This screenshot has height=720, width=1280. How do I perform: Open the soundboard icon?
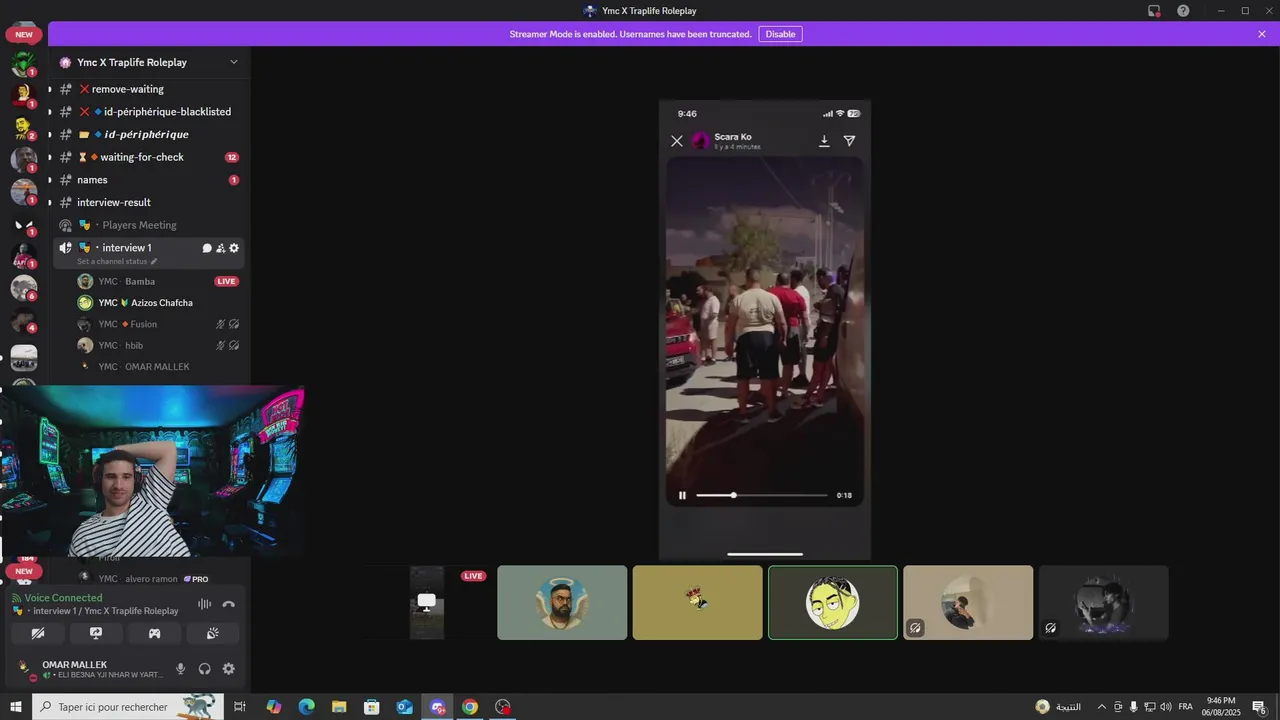coord(212,633)
